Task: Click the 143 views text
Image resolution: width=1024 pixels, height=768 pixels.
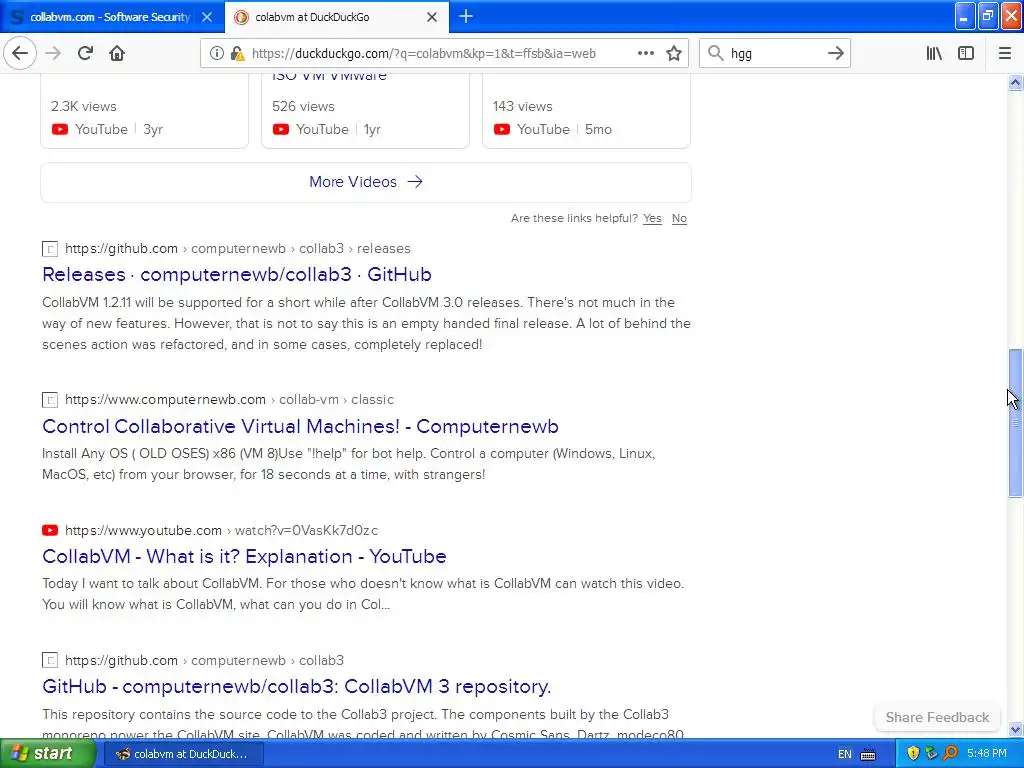Action: click(x=522, y=106)
